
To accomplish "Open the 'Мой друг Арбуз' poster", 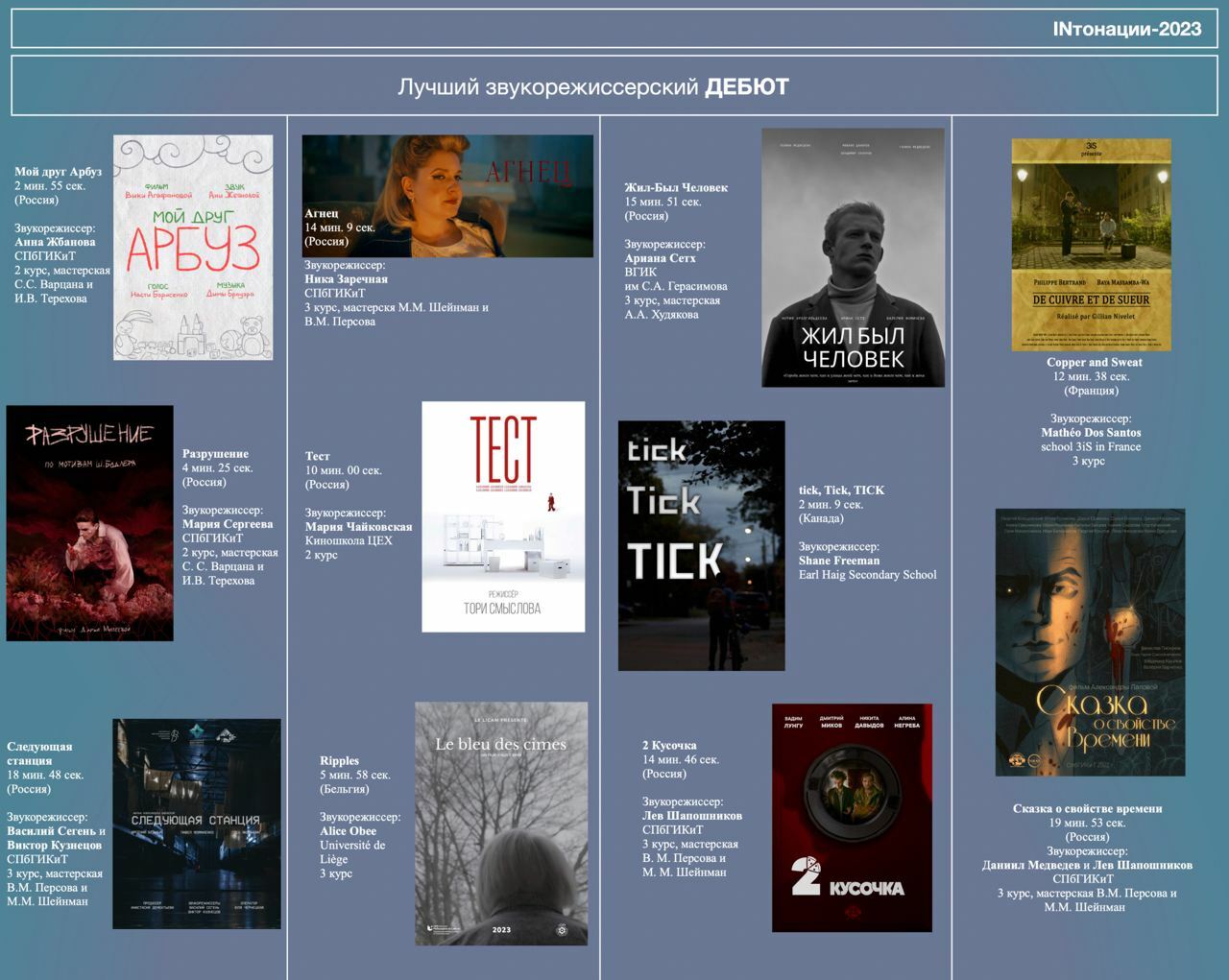I will [x=193, y=248].
